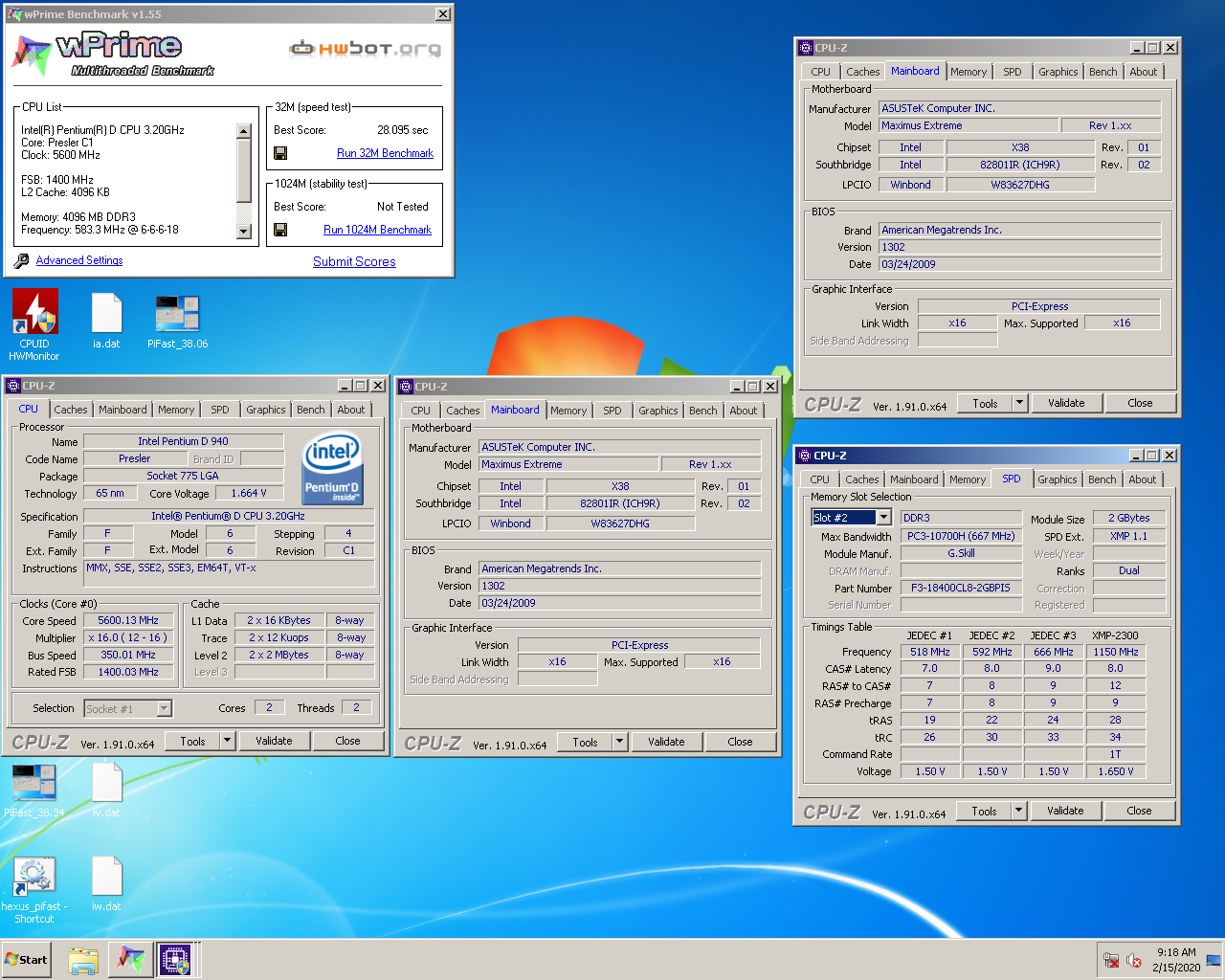Click the volume tray icon

(x=1134, y=960)
